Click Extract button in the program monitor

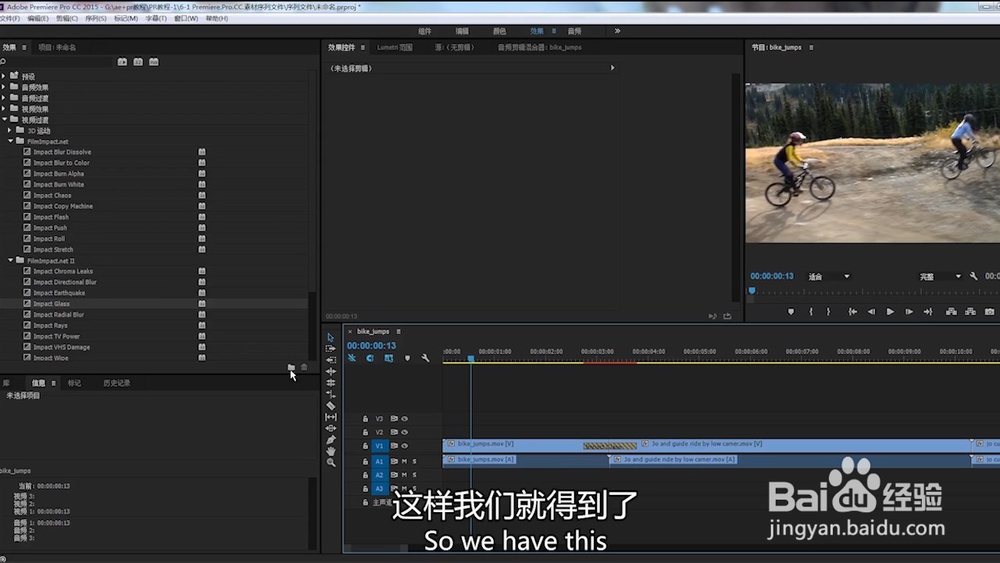970,312
